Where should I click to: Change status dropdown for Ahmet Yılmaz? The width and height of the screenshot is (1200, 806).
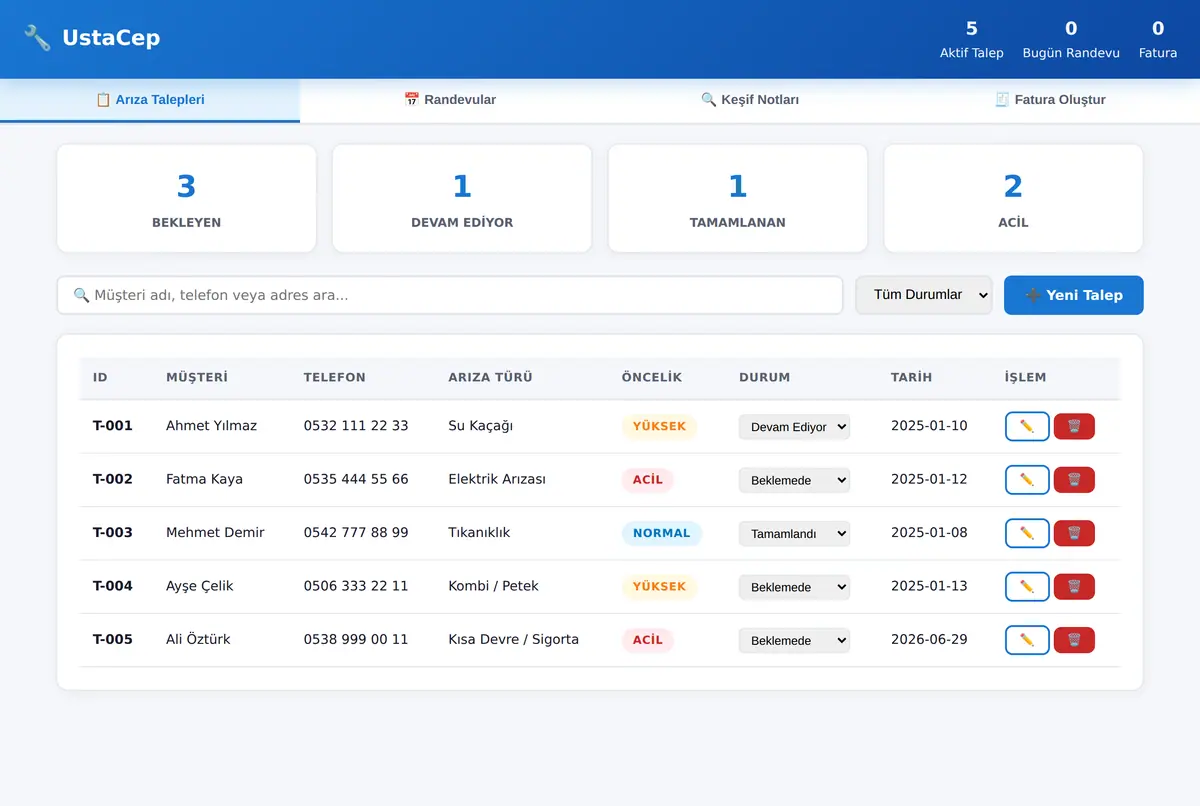point(794,427)
